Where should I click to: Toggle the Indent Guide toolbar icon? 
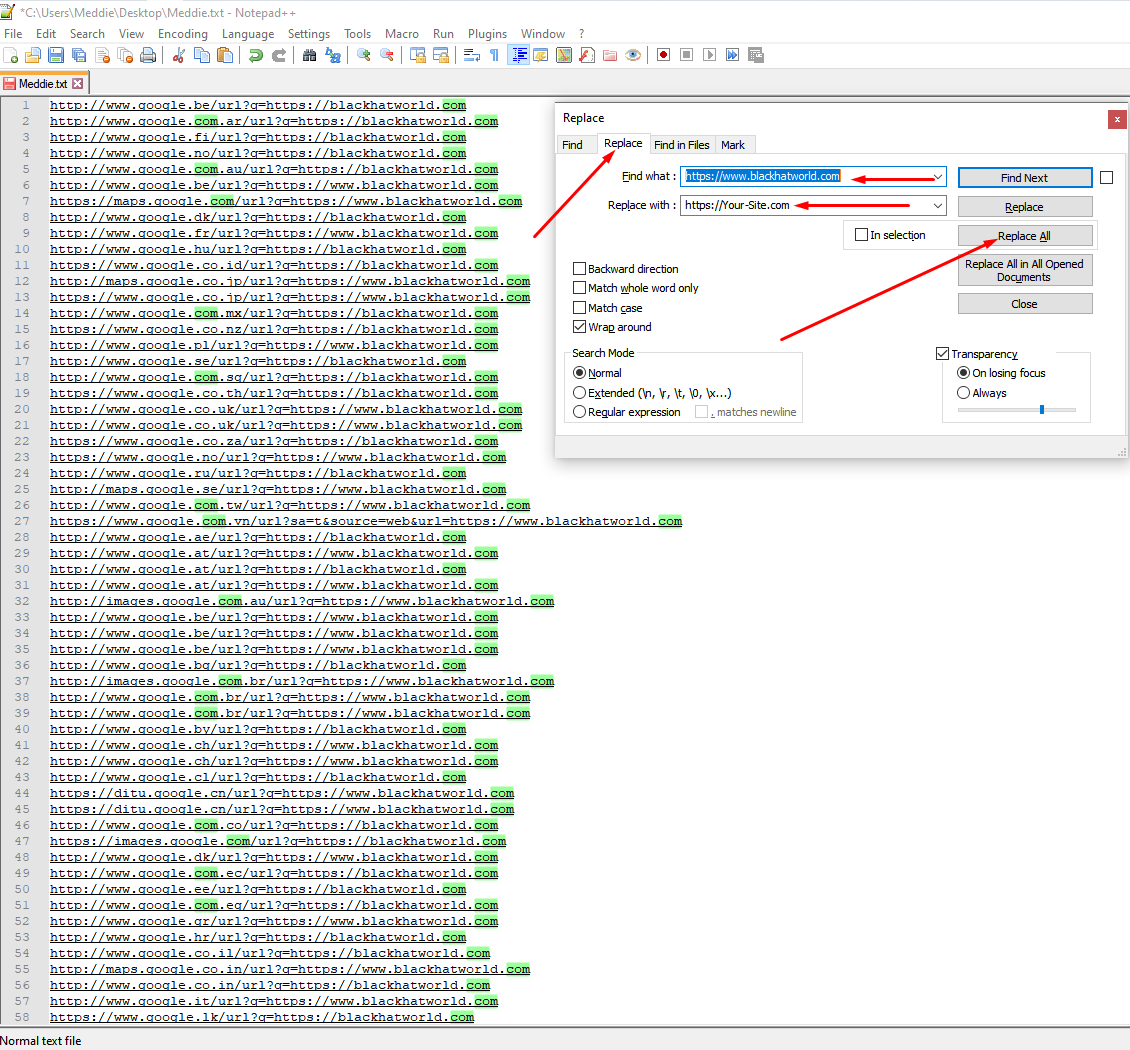click(518, 55)
